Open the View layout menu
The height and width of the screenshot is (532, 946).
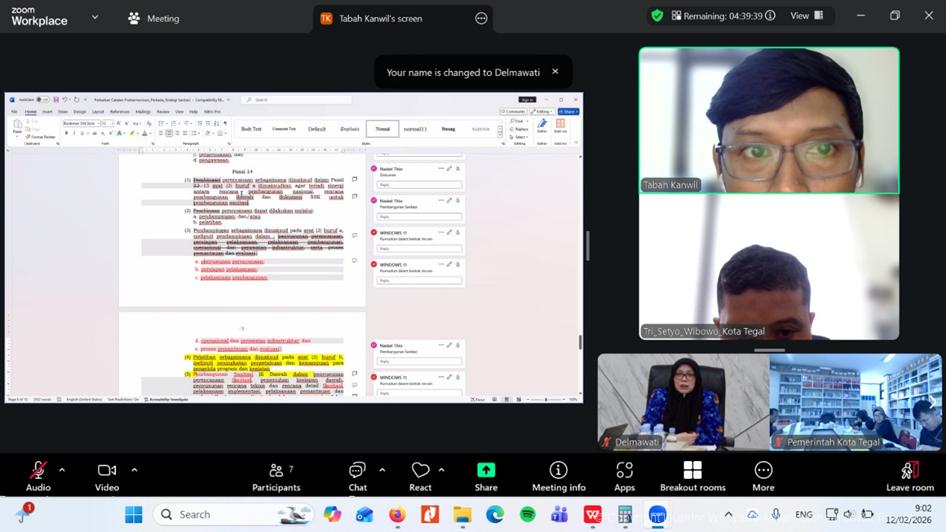pyautogui.click(x=805, y=16)
